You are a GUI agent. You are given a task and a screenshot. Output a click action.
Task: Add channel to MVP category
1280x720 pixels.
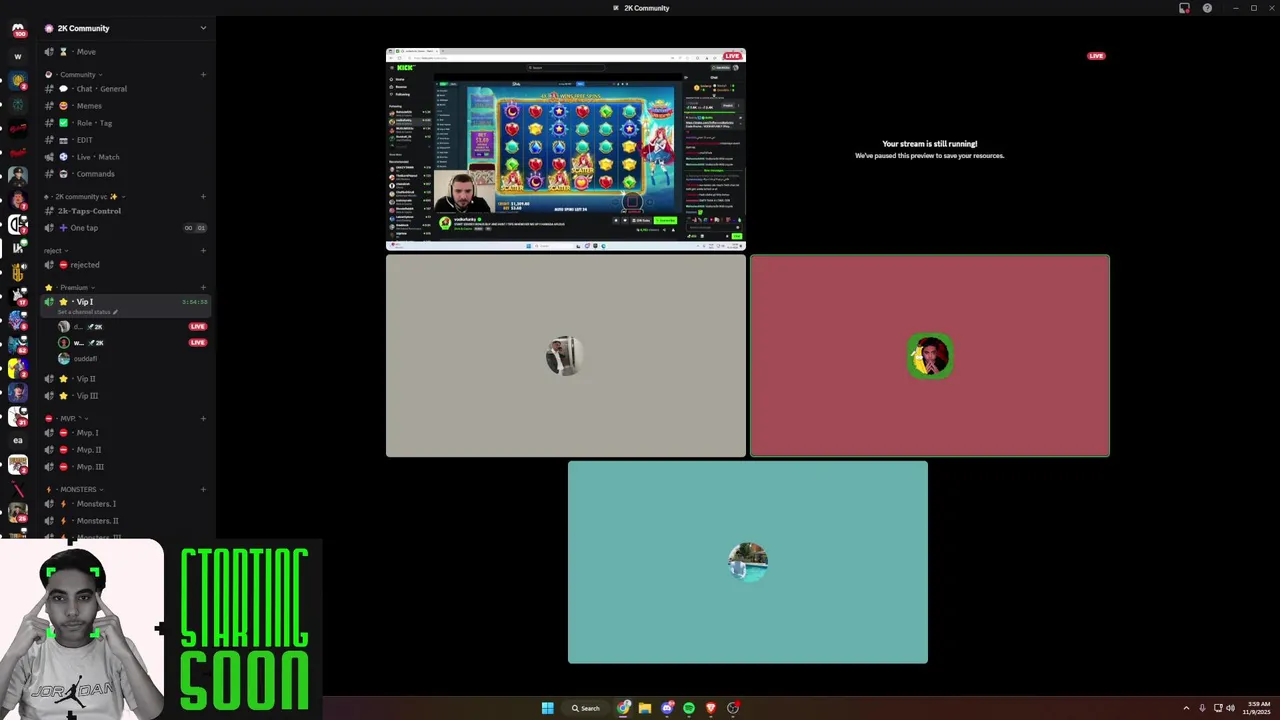click(203, 418)
